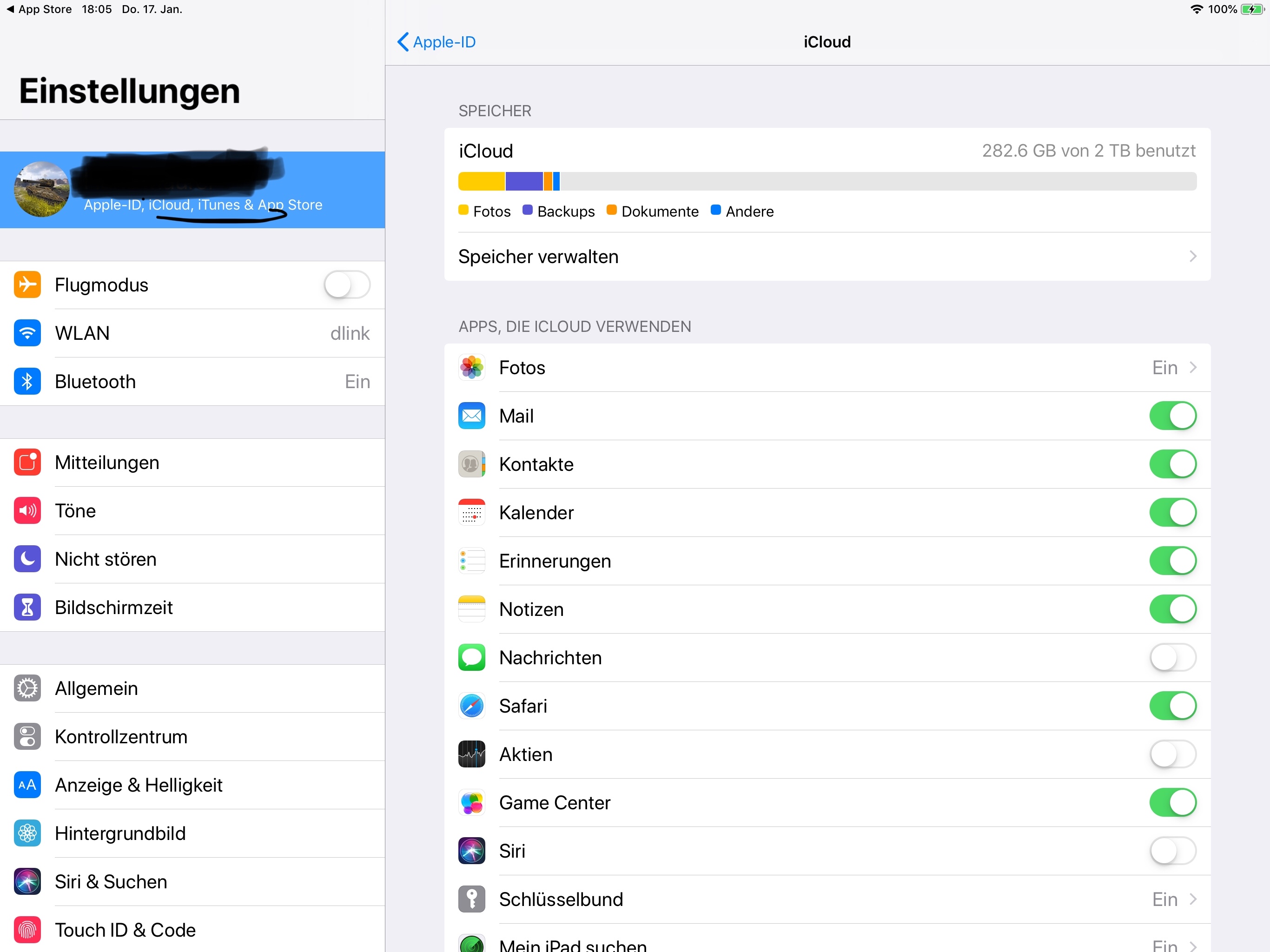Expand the Fotos Ein chevron

(1192, 368)
